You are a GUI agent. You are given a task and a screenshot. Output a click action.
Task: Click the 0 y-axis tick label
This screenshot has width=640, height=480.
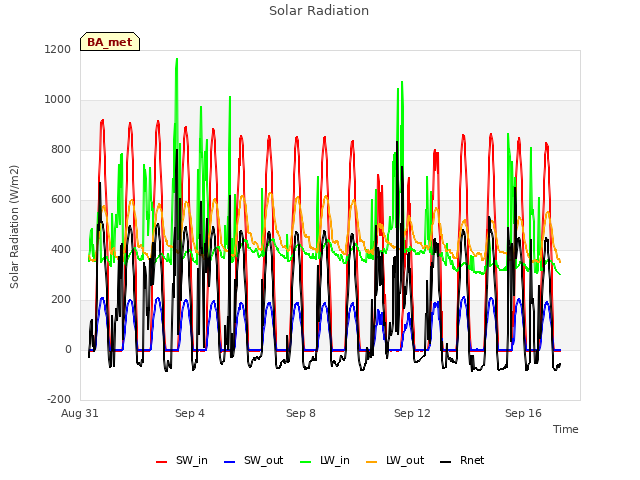pyautogui.click(x=68, y=350)
